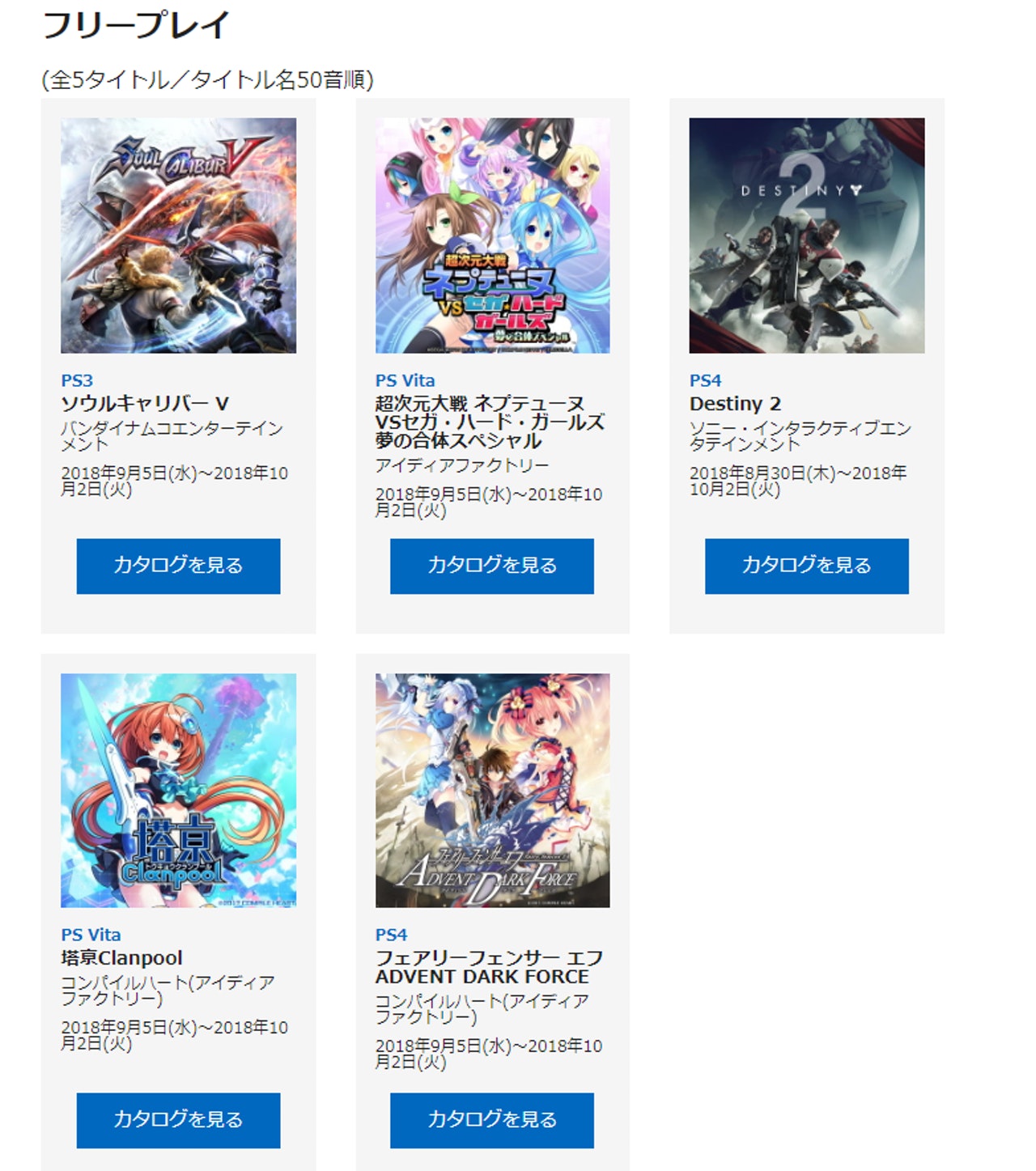Click the PS Vita label above 塔亰Clanpool

click(91, 935)
